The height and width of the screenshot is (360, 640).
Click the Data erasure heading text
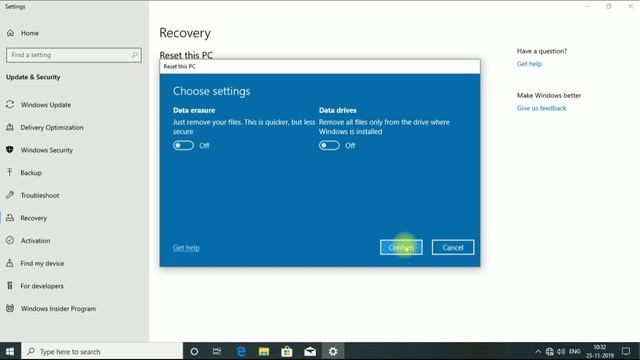(x=194, y=110)
